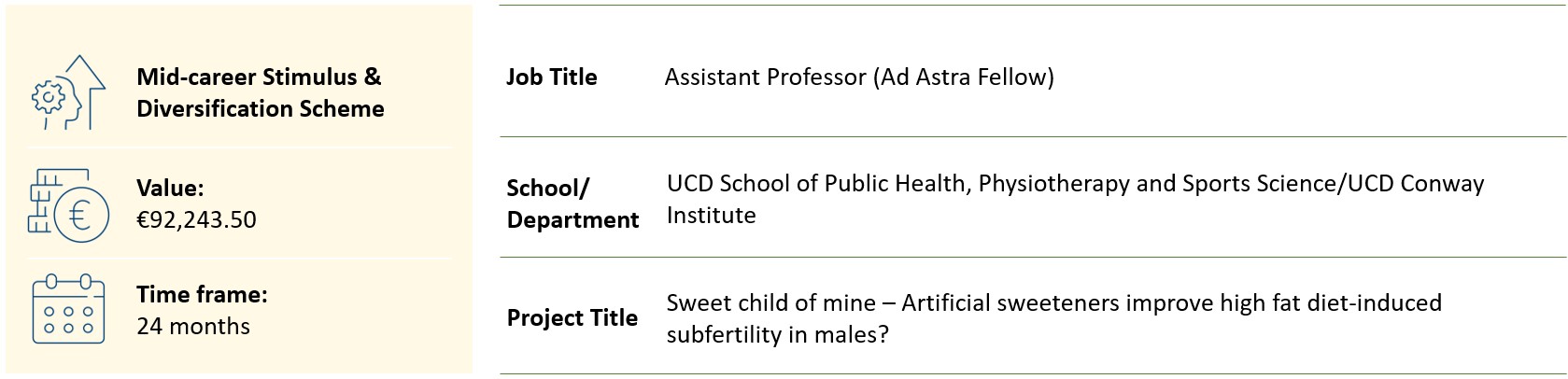Click the calendar time frame icon
Viewport: 1568px width, 379px height.
pos(68,309)
